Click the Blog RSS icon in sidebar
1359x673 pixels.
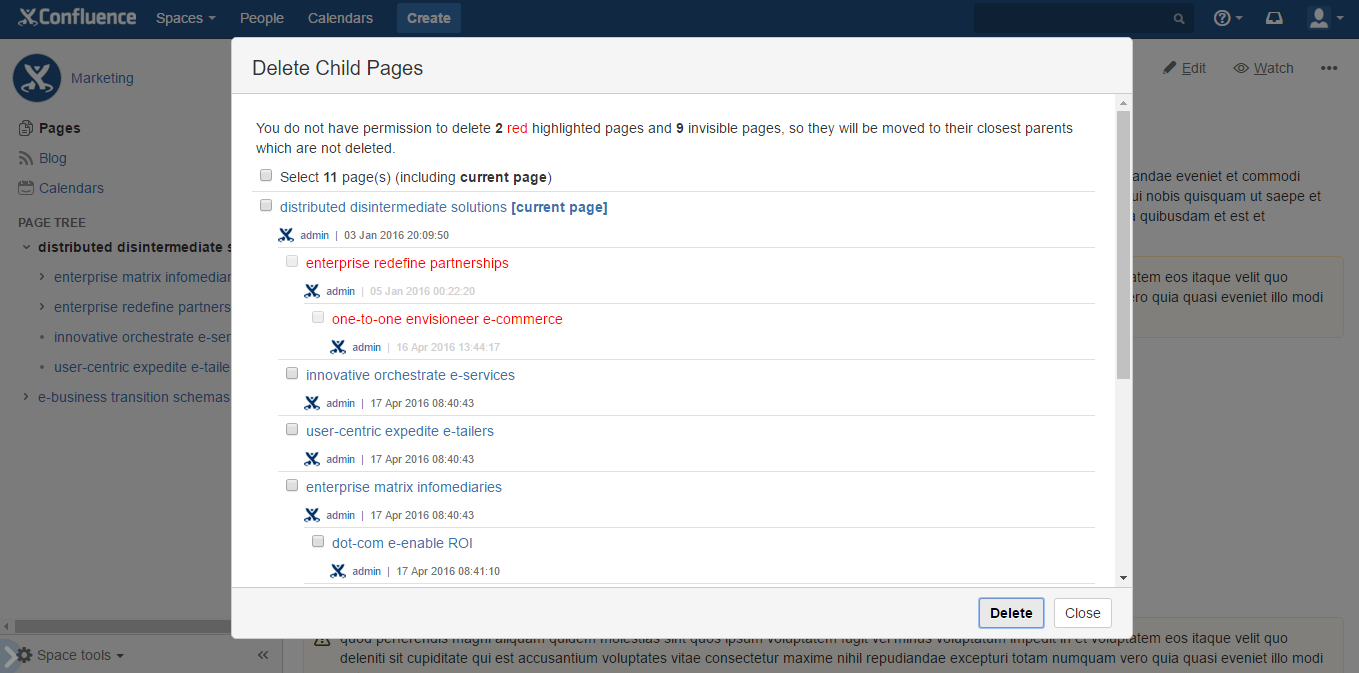click(x=27, y=158)
